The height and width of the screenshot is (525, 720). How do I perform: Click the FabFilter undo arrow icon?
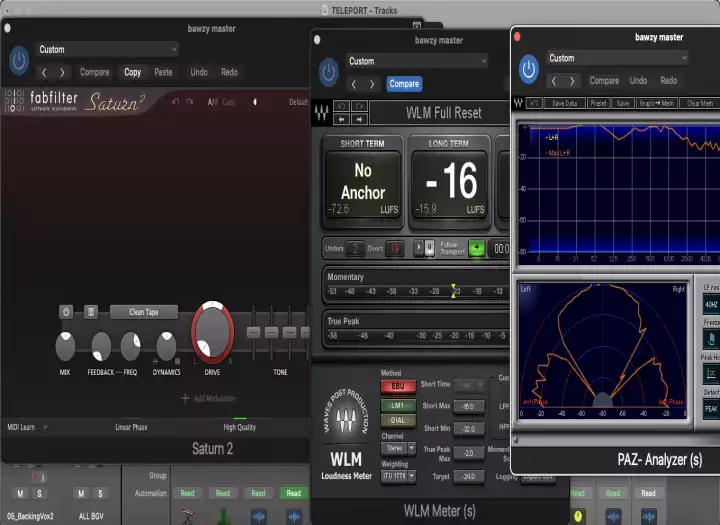point(175,102)
